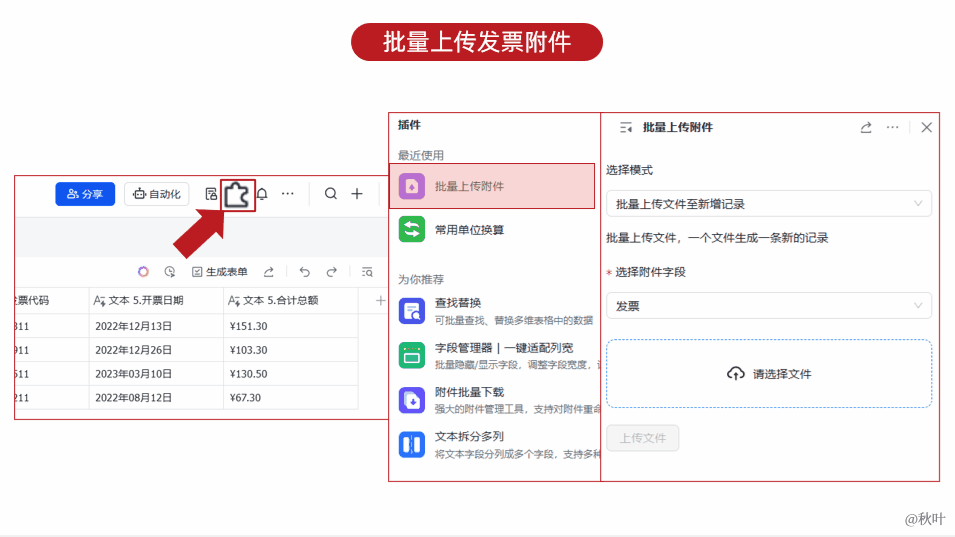955x537 pixels.
Task: Click the undo arrow icon
Action: (304, 272)
